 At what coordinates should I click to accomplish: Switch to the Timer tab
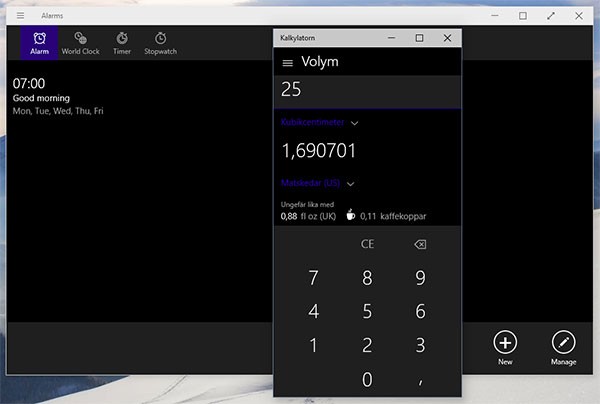[x=122, y=43]
